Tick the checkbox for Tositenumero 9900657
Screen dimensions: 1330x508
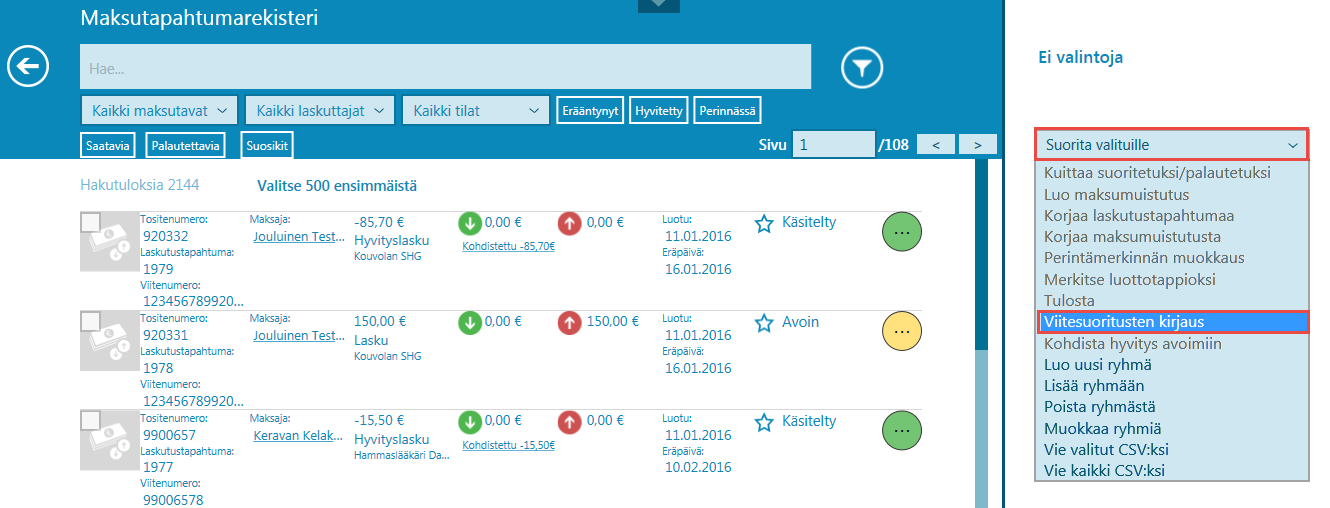(90, 420)
